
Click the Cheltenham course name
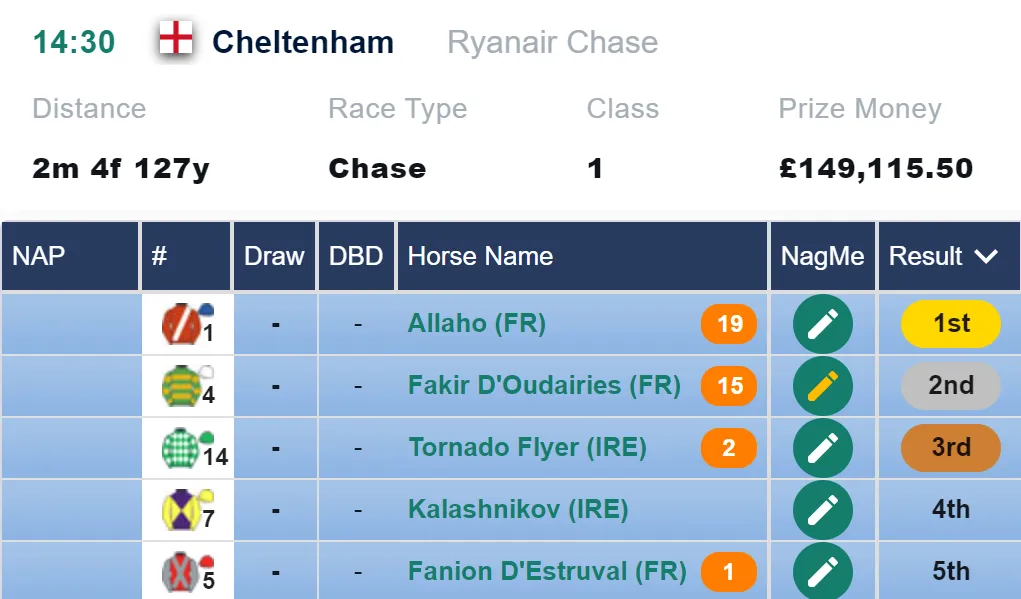[303, 42]
